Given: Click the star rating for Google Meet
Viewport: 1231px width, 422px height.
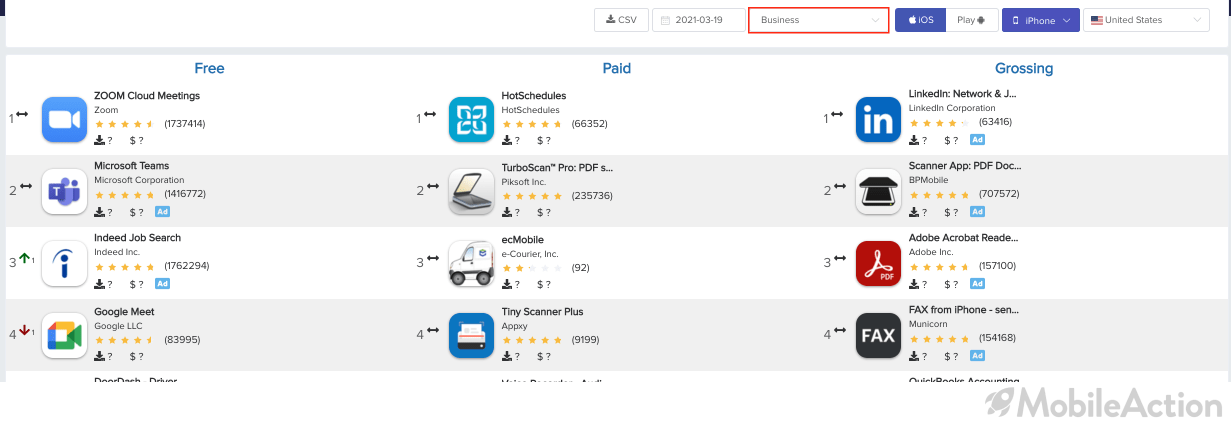Looking at the screenshot, I should 124,340.
